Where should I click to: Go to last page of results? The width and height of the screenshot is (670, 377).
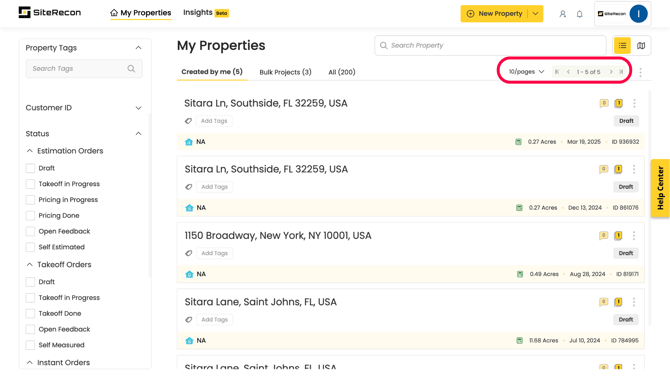[x=621, y=72]
